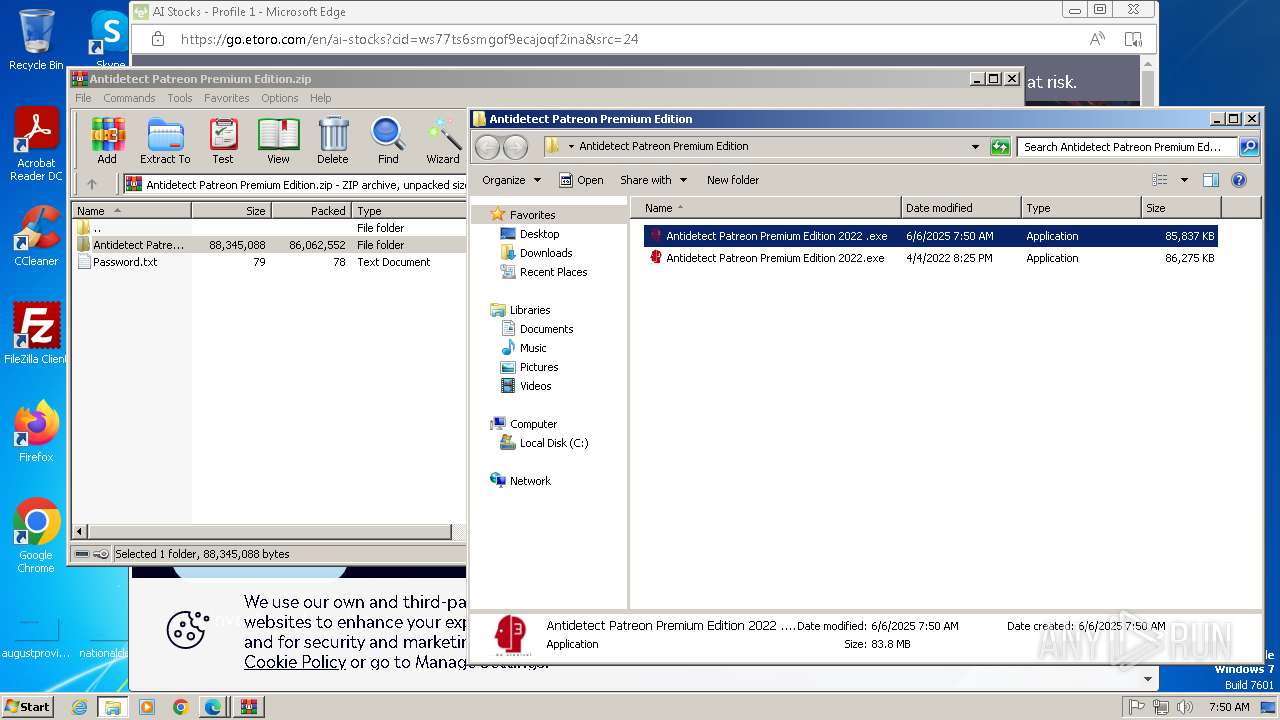Click the WinRAR icon in the taskbar
Screen dimensions: 1280x720
(247, 707)
